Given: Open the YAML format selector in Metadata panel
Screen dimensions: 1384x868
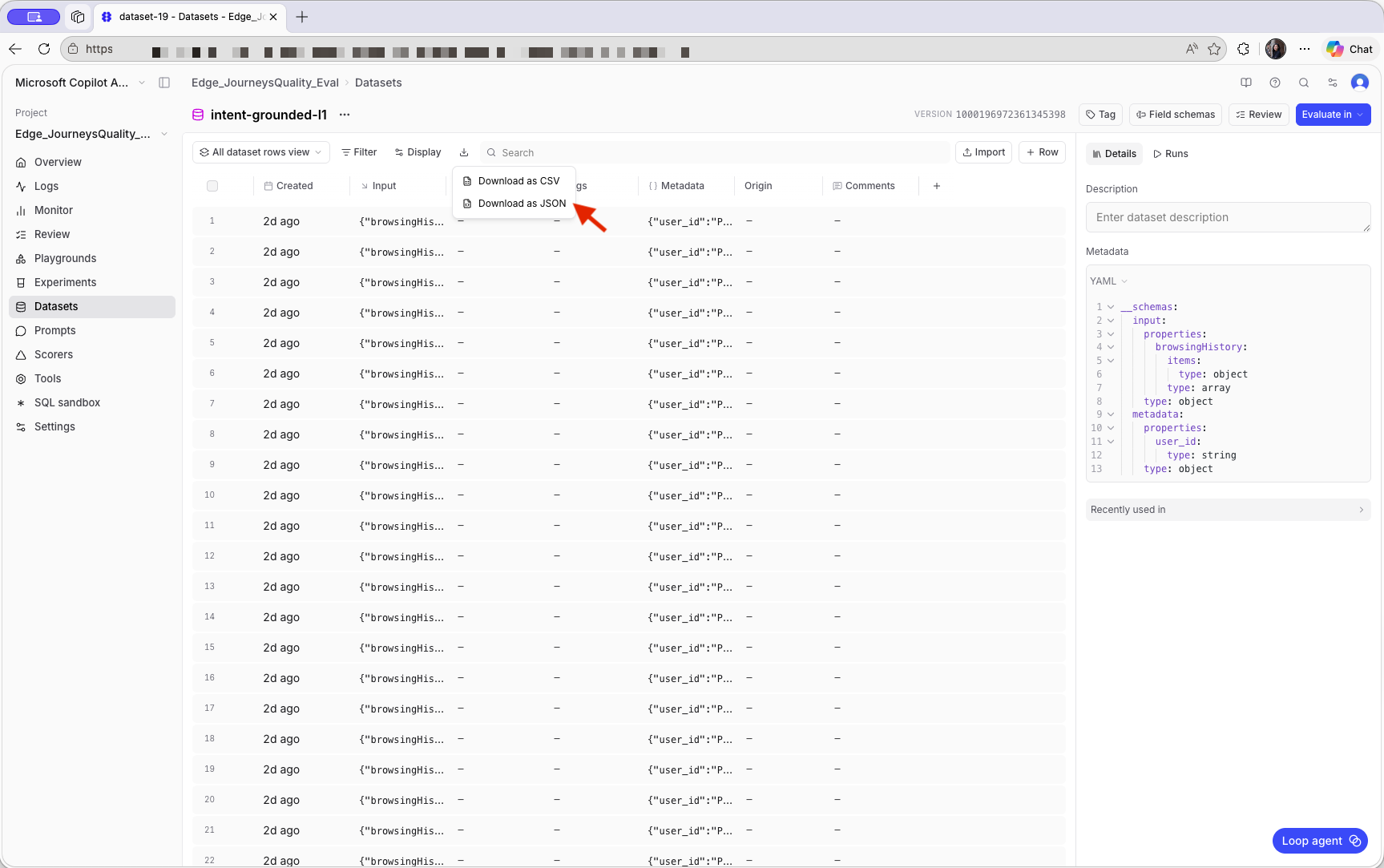Looking at the screenshot, I should (1108, 281).
